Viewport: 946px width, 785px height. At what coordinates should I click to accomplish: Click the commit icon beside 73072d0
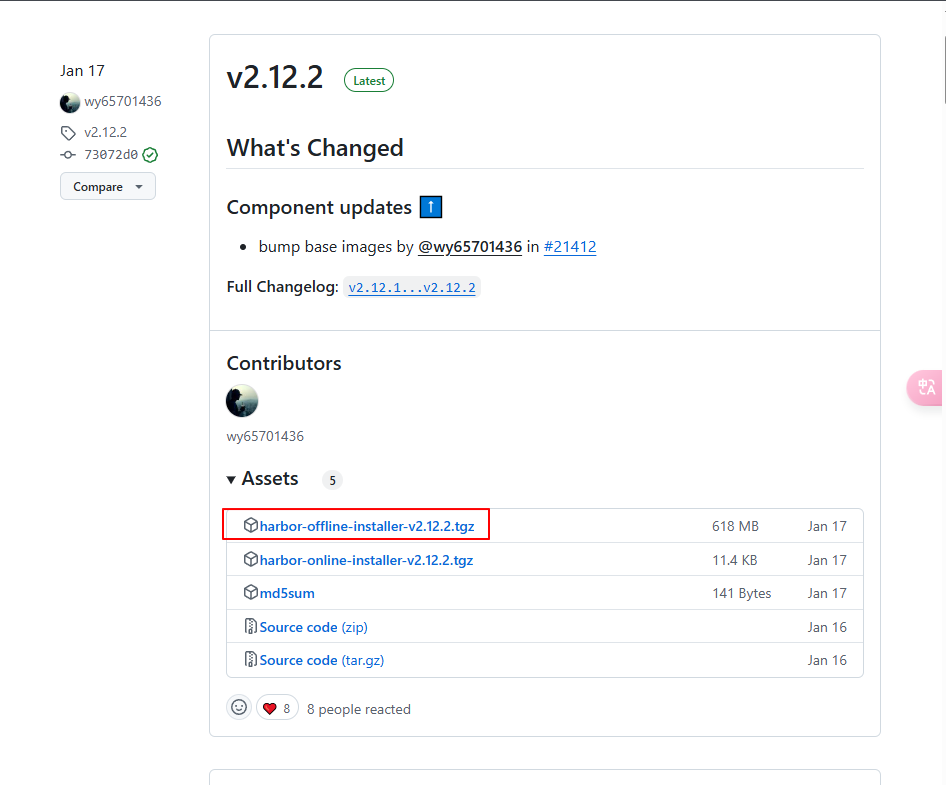point(68,155)
